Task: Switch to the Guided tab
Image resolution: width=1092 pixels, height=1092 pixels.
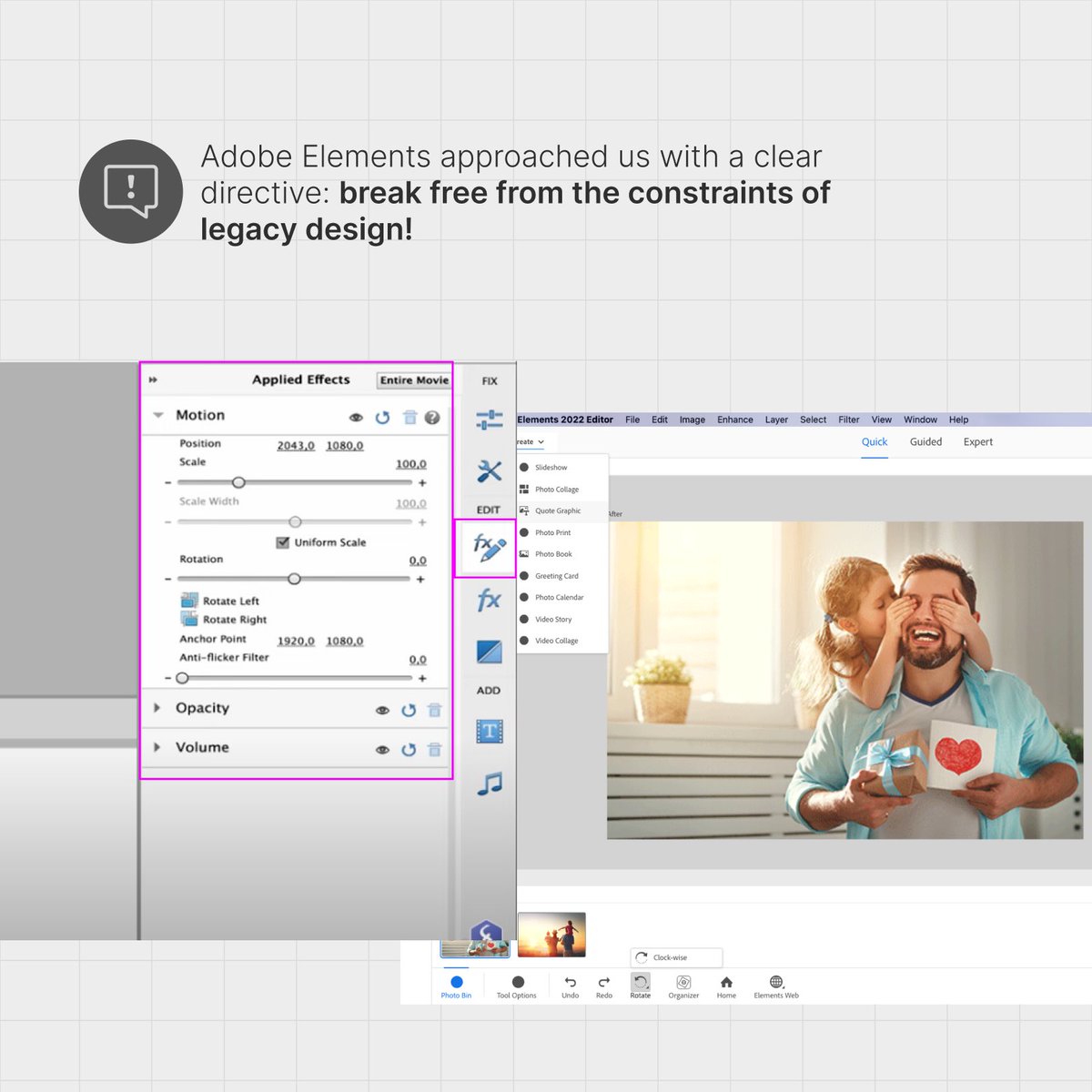Action: pos(925,442)
